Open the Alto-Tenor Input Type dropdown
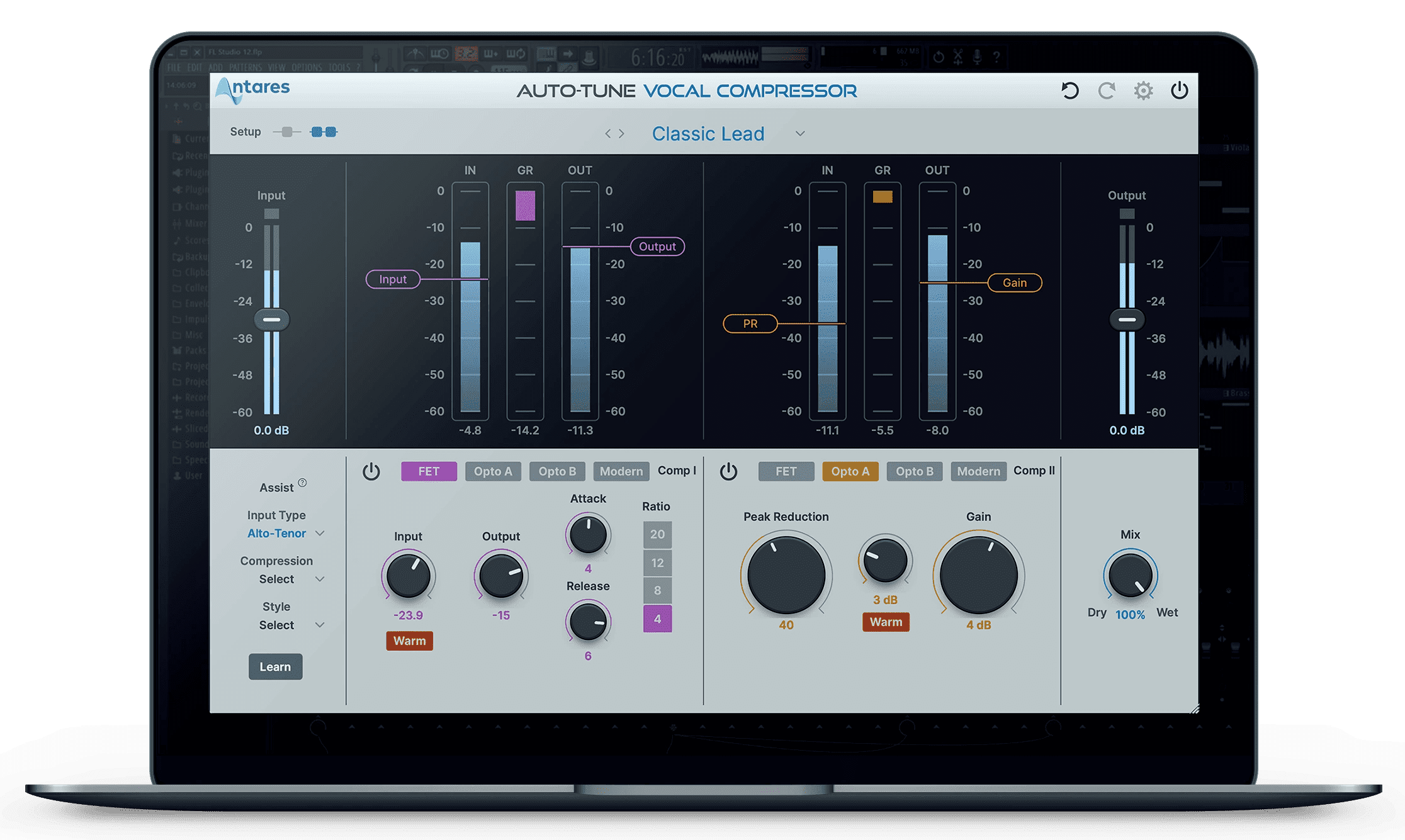1405x840 pixels. 285,533
